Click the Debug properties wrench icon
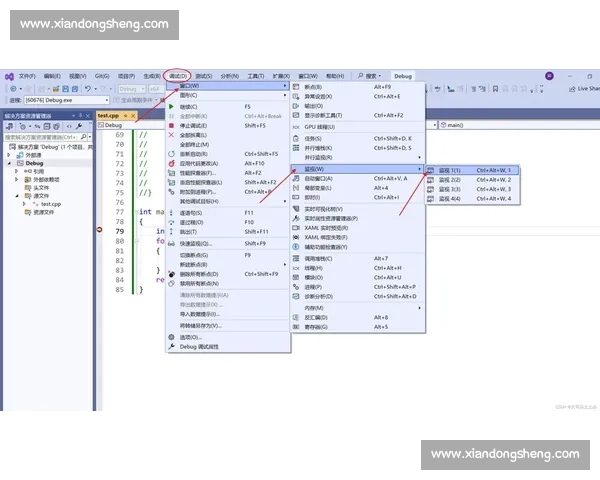 pyautogui.click(x=171, y=346)
